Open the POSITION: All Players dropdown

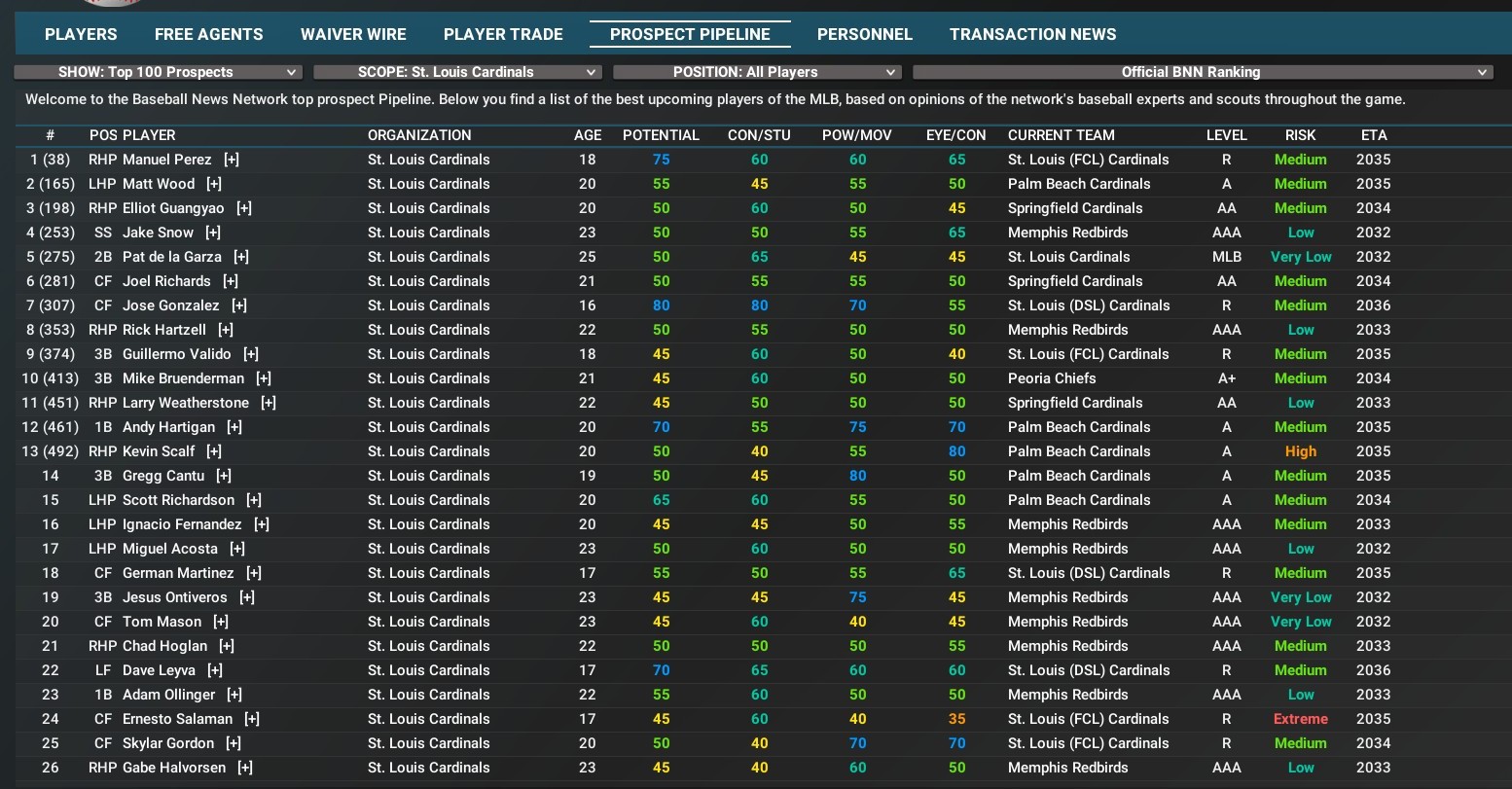point(757,72)
